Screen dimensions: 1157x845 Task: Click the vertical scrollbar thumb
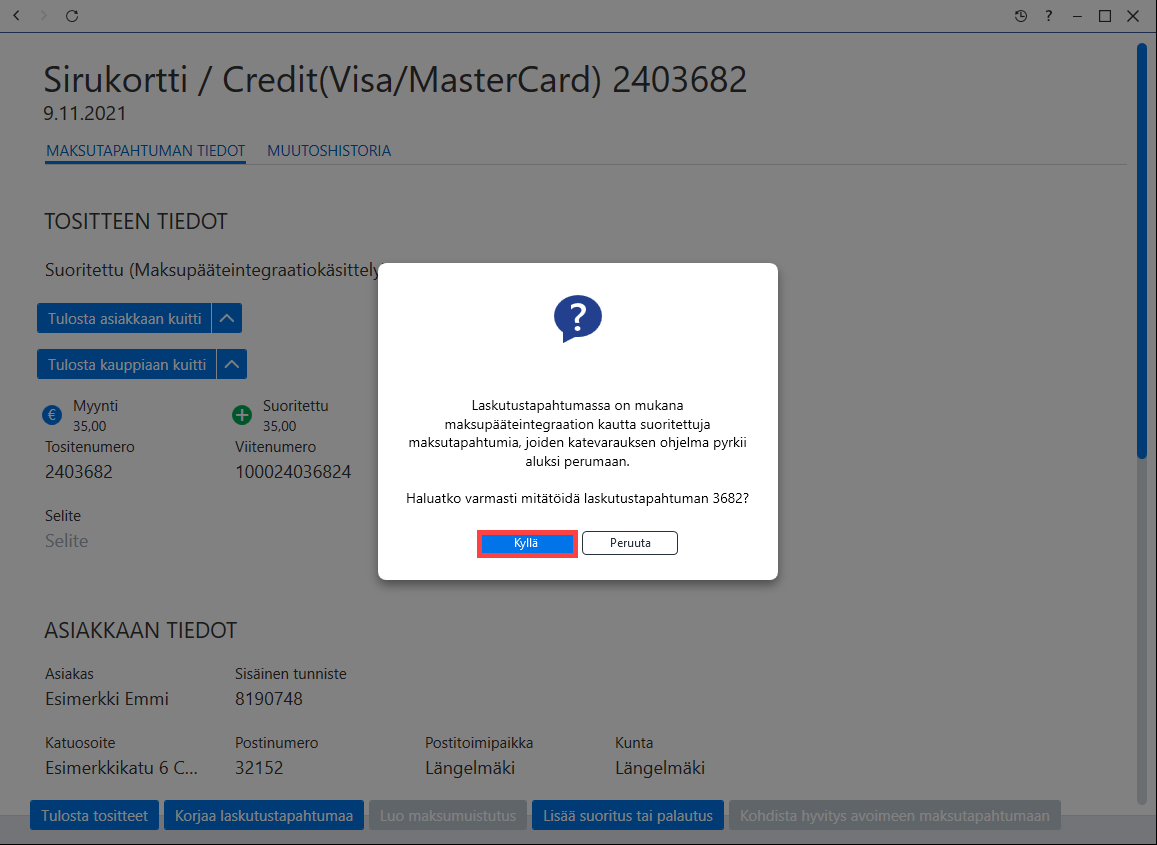pyautogui.click(x=1142, y=251)
